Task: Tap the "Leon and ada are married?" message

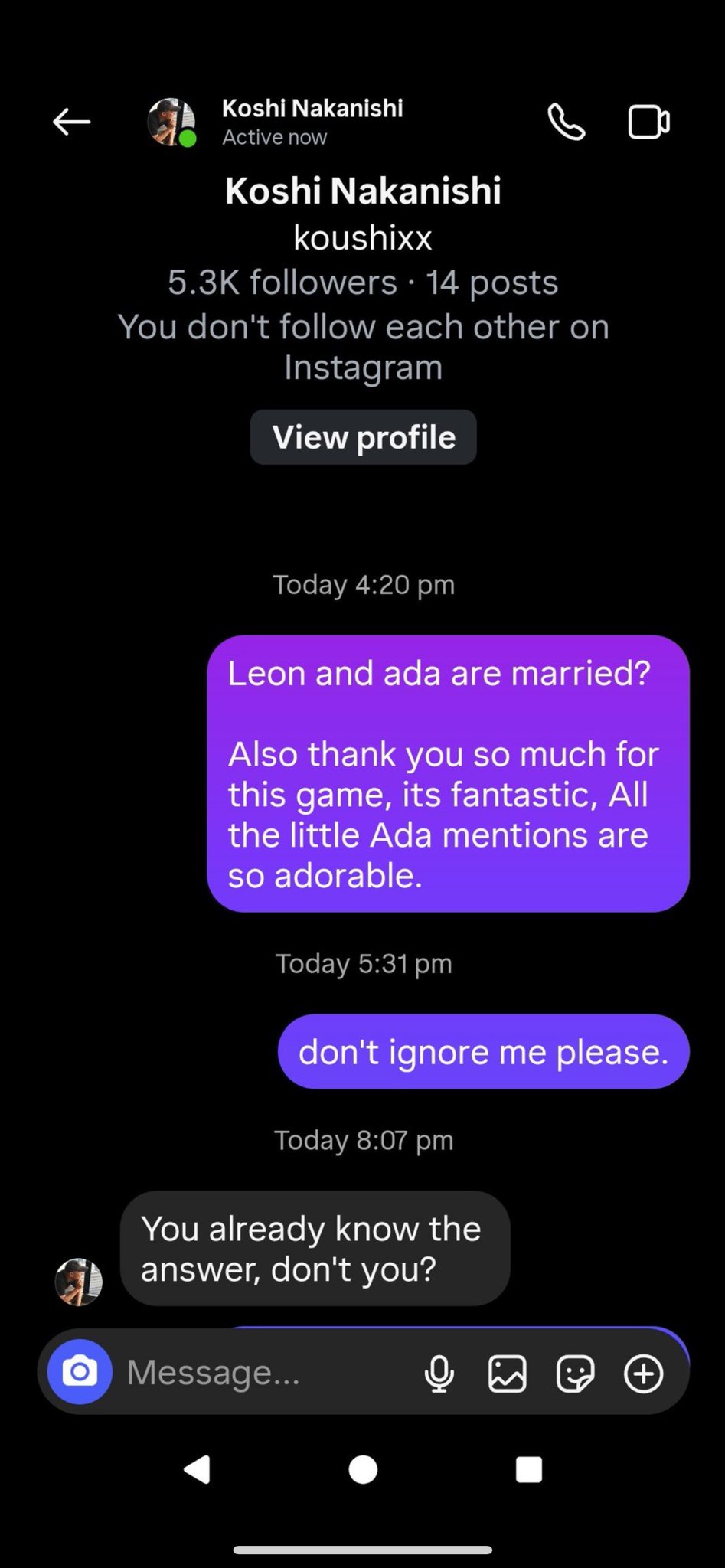Action: point(448,773)
